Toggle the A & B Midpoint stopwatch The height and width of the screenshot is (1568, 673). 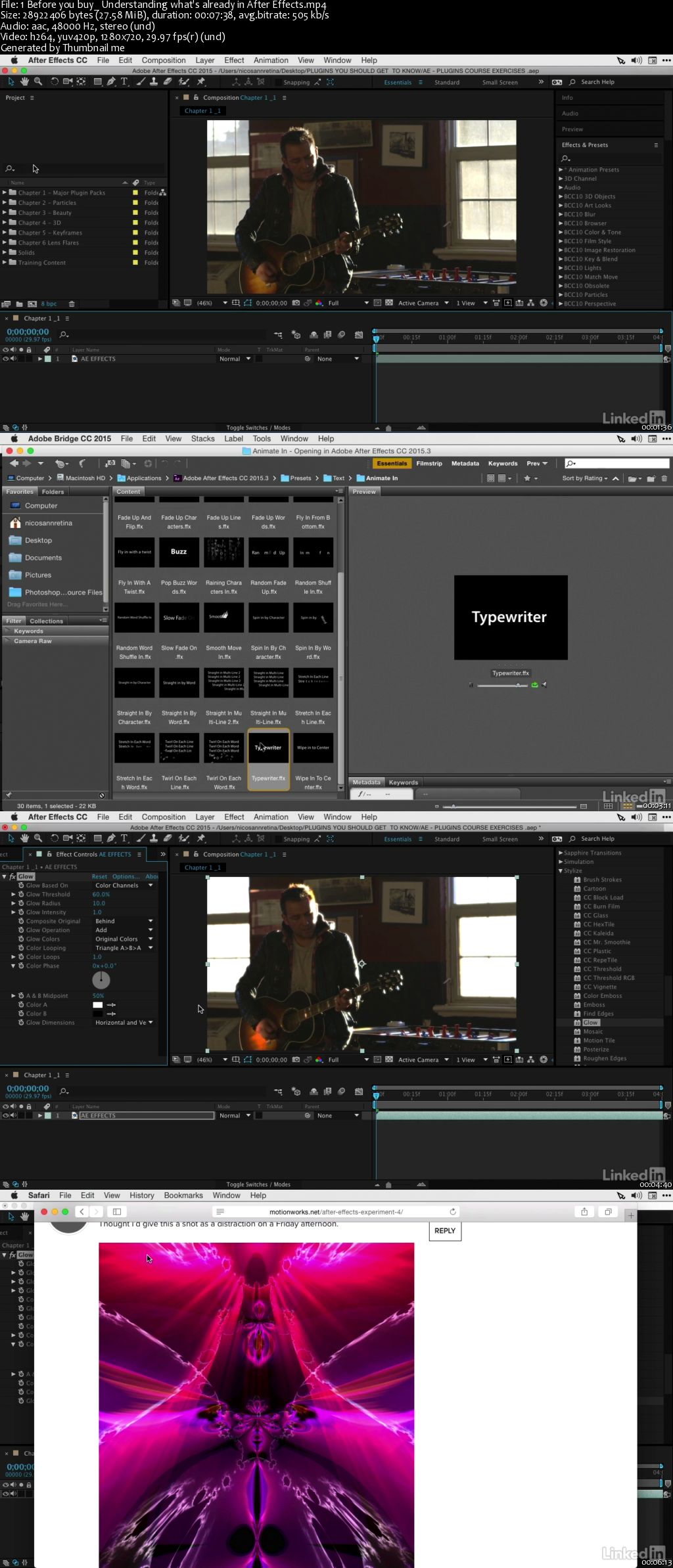(21, 996)
